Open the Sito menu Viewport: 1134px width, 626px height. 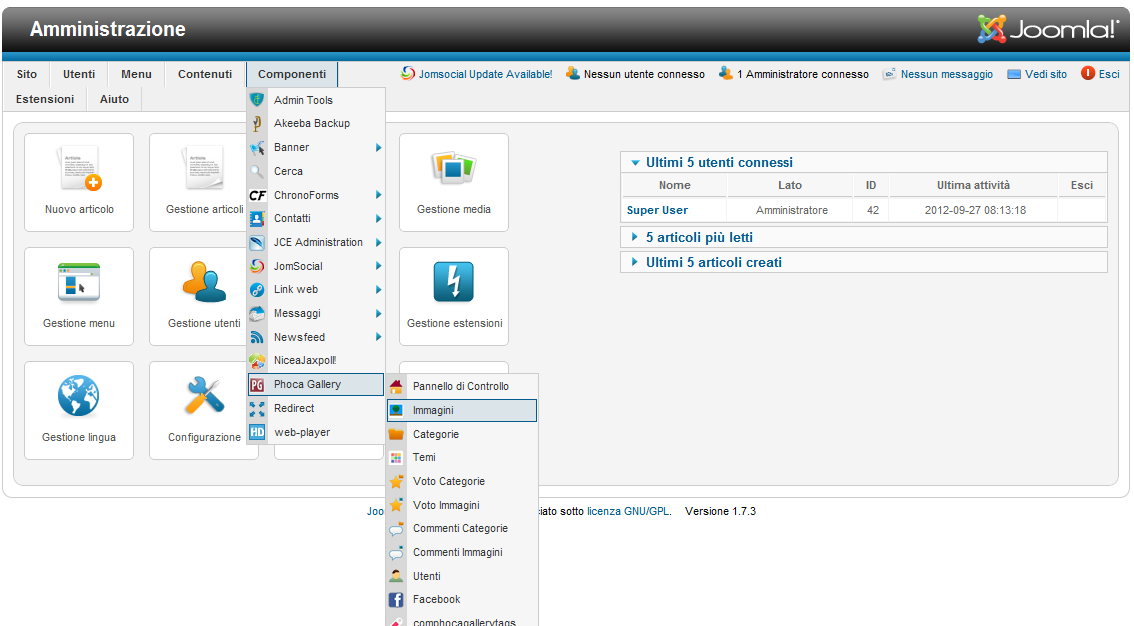(x=27, y=74)
